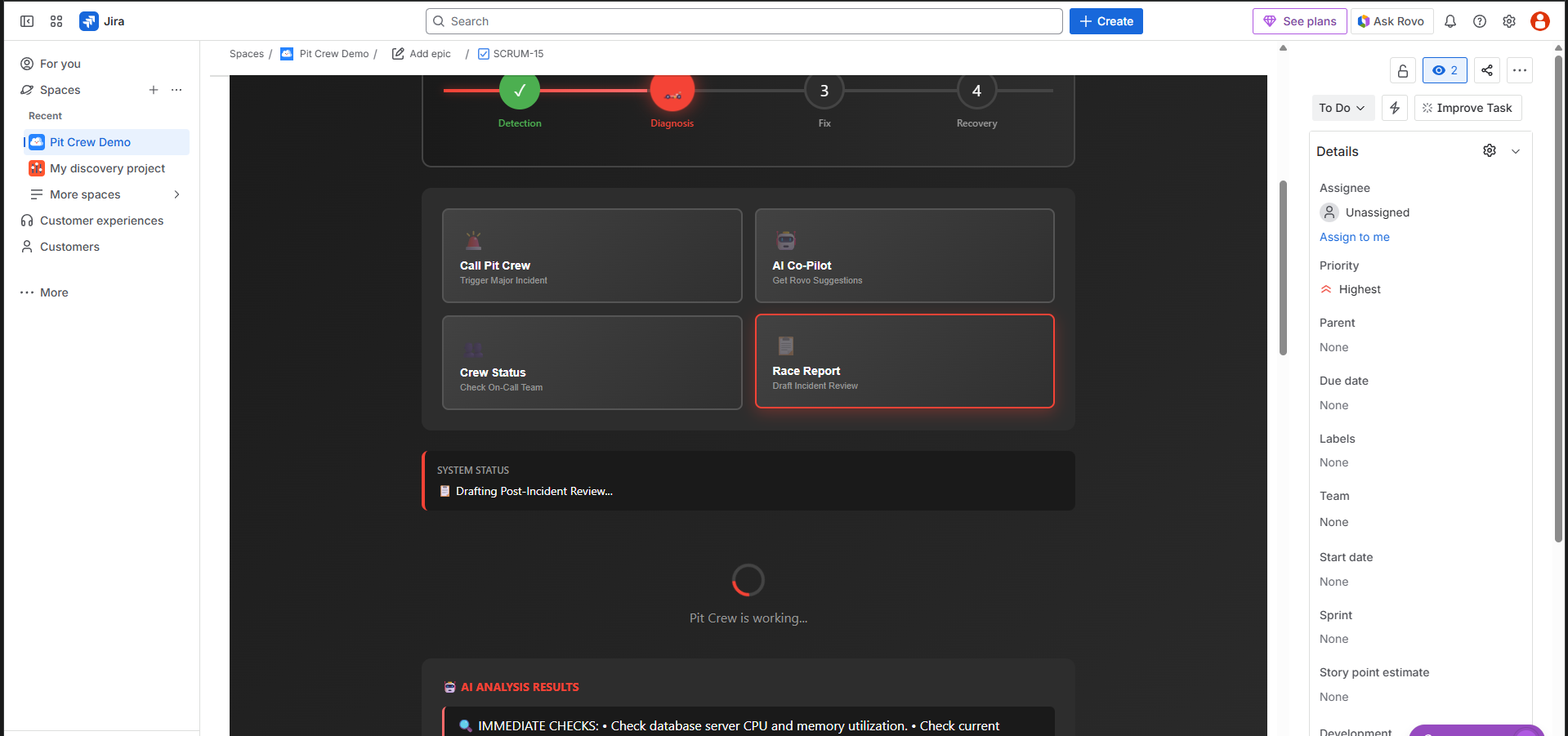Open For you in sidebar
Screen dimensions: 1568x736
[105, 64]
